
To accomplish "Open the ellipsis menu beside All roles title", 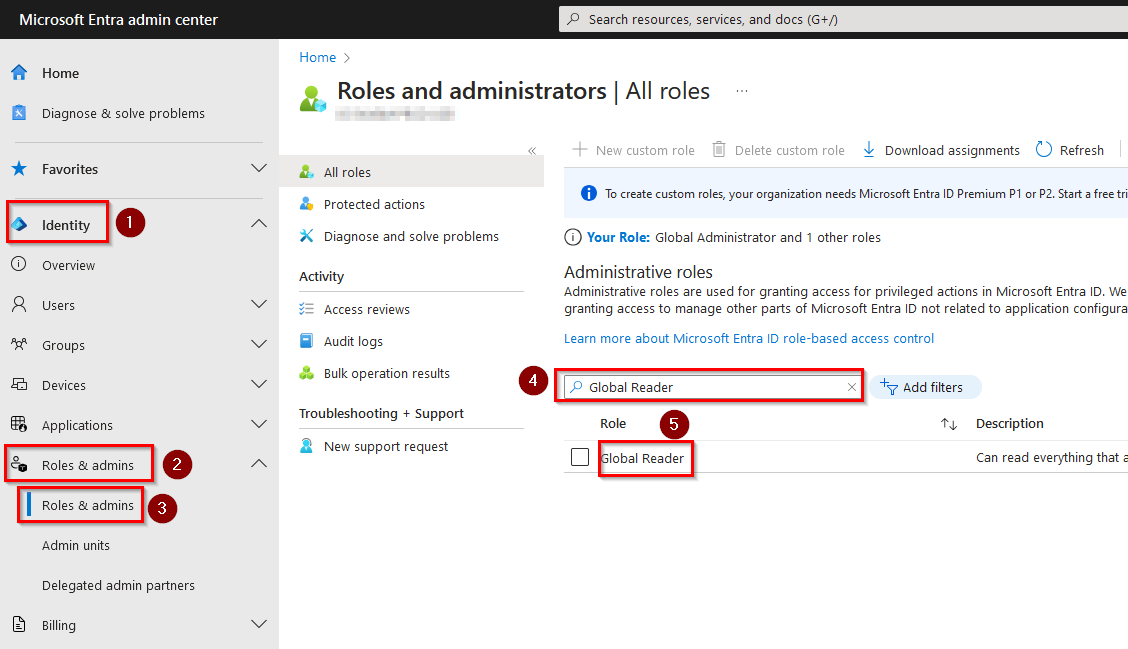I will point(742,91).
